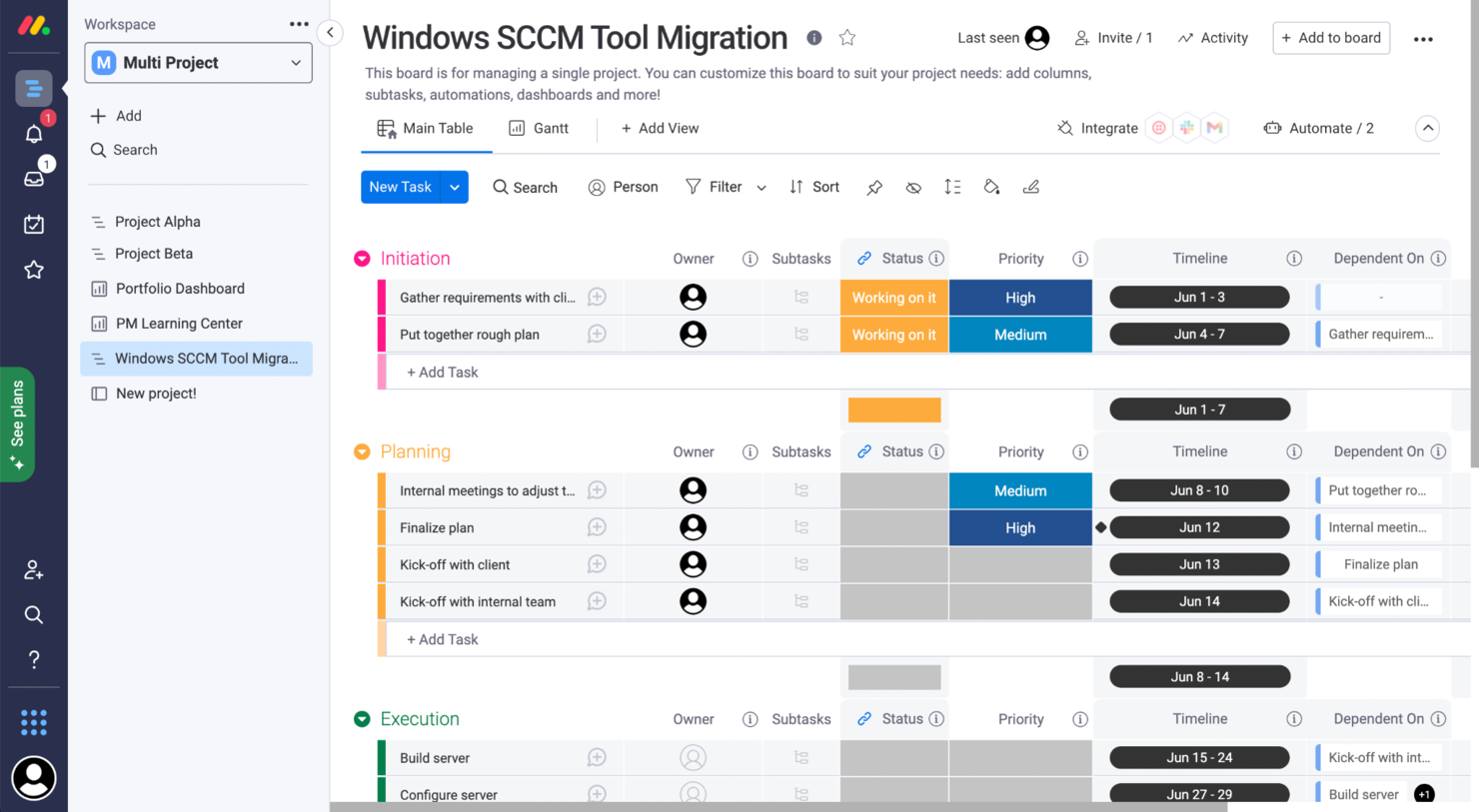1479x812 pixels.
Task: Open the help question mark icon
Action: 33,659
